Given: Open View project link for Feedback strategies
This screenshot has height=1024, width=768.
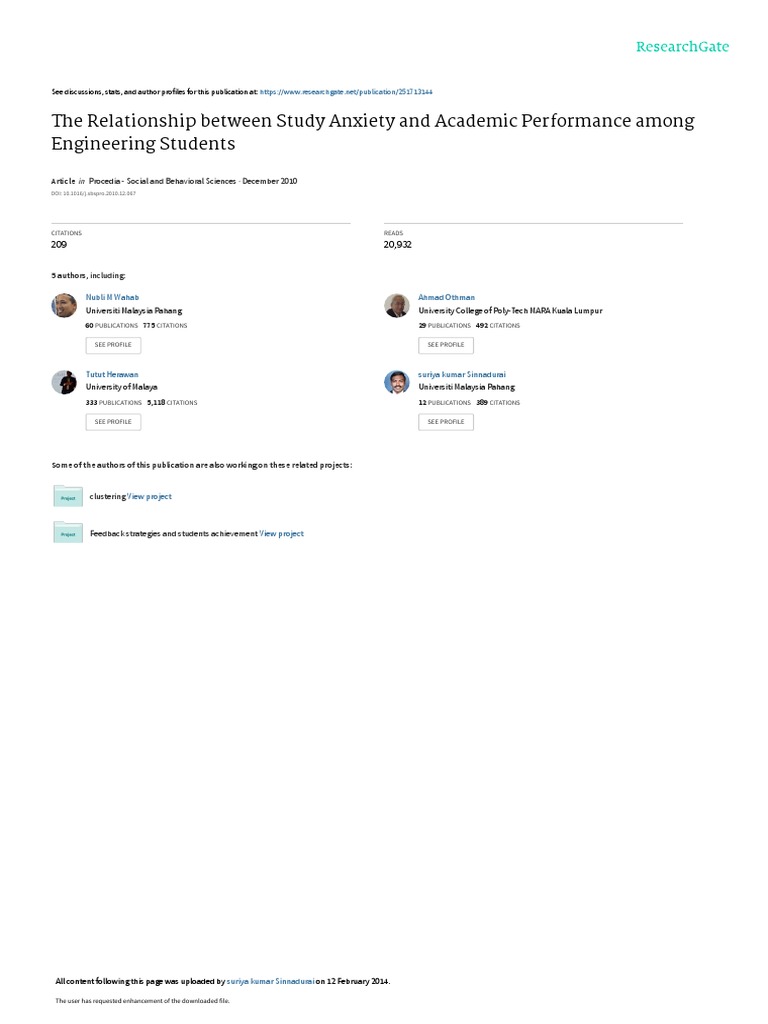Looking at the screenshot, I should pyautogui.click(x=282, y=534).
